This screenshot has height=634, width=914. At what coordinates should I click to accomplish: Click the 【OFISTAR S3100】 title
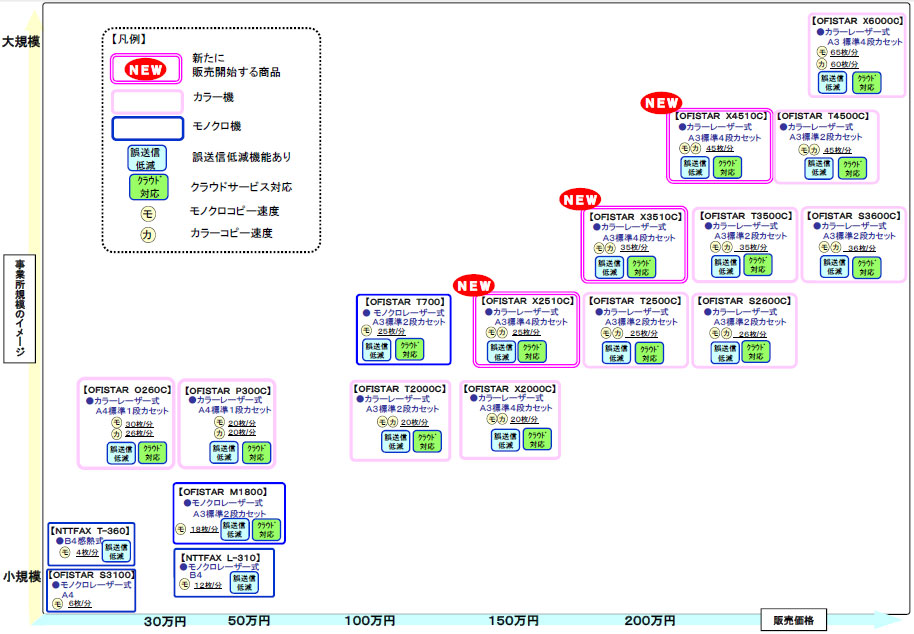tap(91, 575)
